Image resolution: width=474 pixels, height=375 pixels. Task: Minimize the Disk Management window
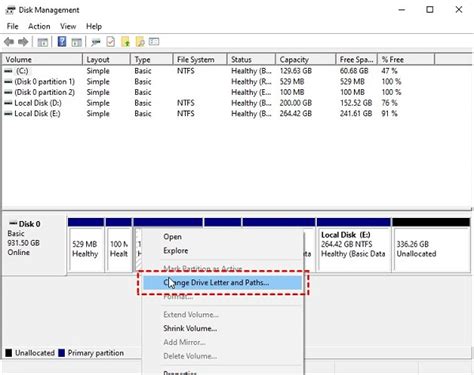point(402,10)
